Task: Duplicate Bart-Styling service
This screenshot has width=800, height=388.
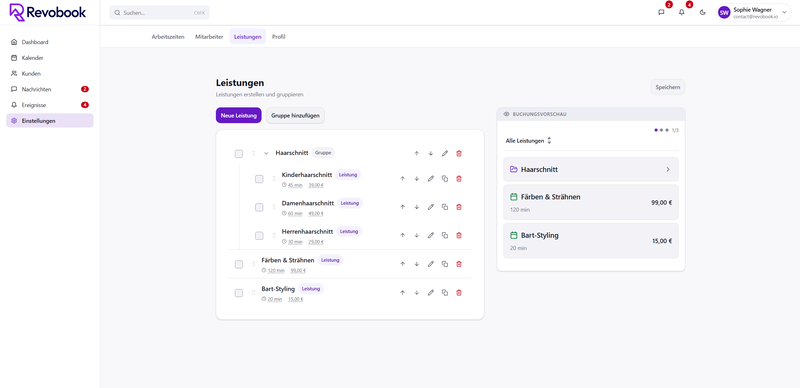Action: [445, 293]
